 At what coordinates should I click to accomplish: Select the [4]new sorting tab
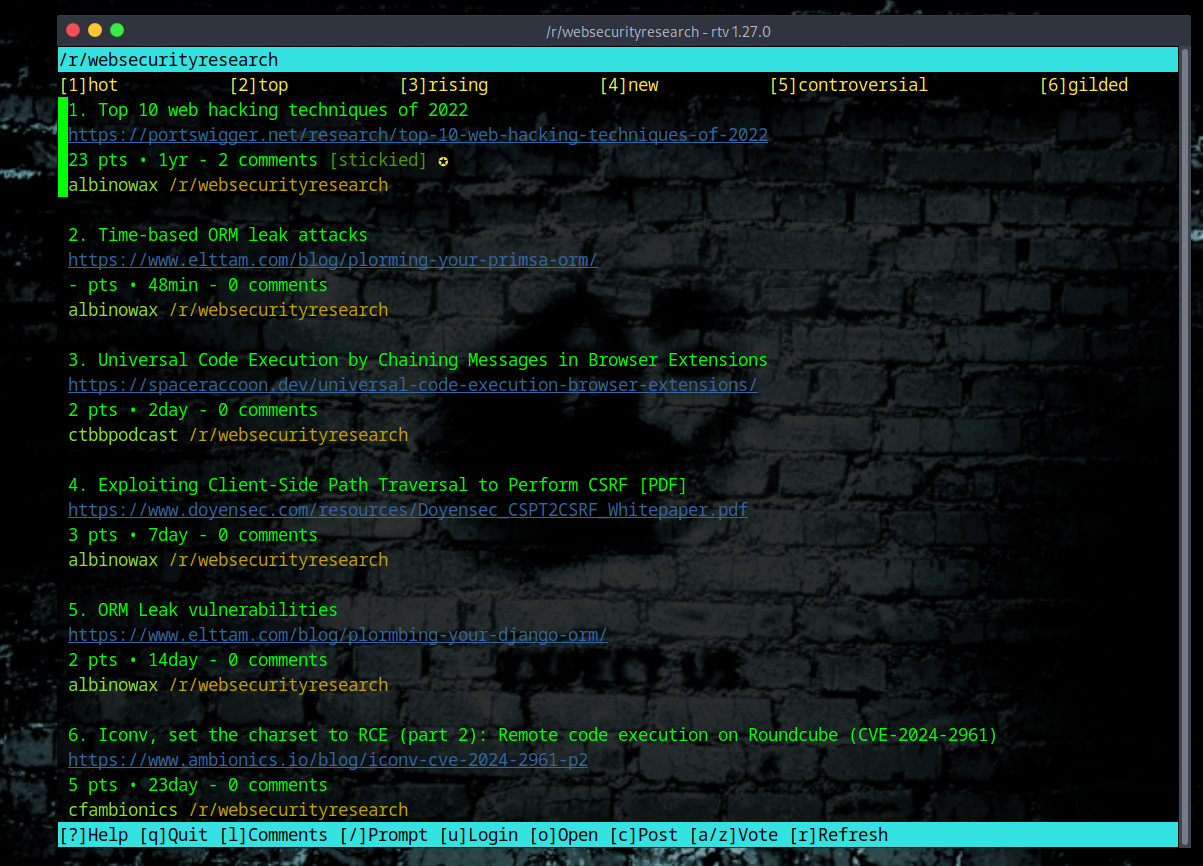click(630, 85)
